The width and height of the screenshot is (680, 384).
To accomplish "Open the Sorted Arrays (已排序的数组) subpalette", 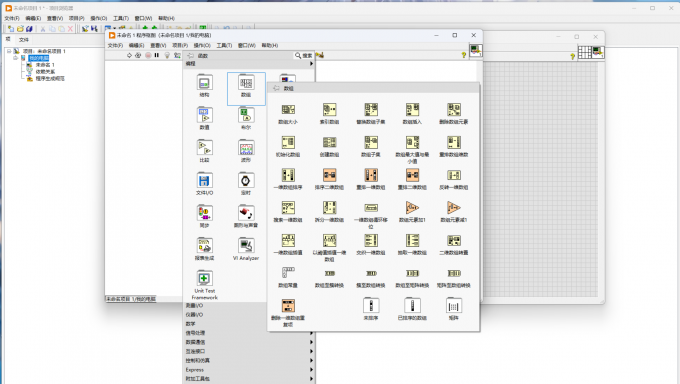I will [412, 310].
